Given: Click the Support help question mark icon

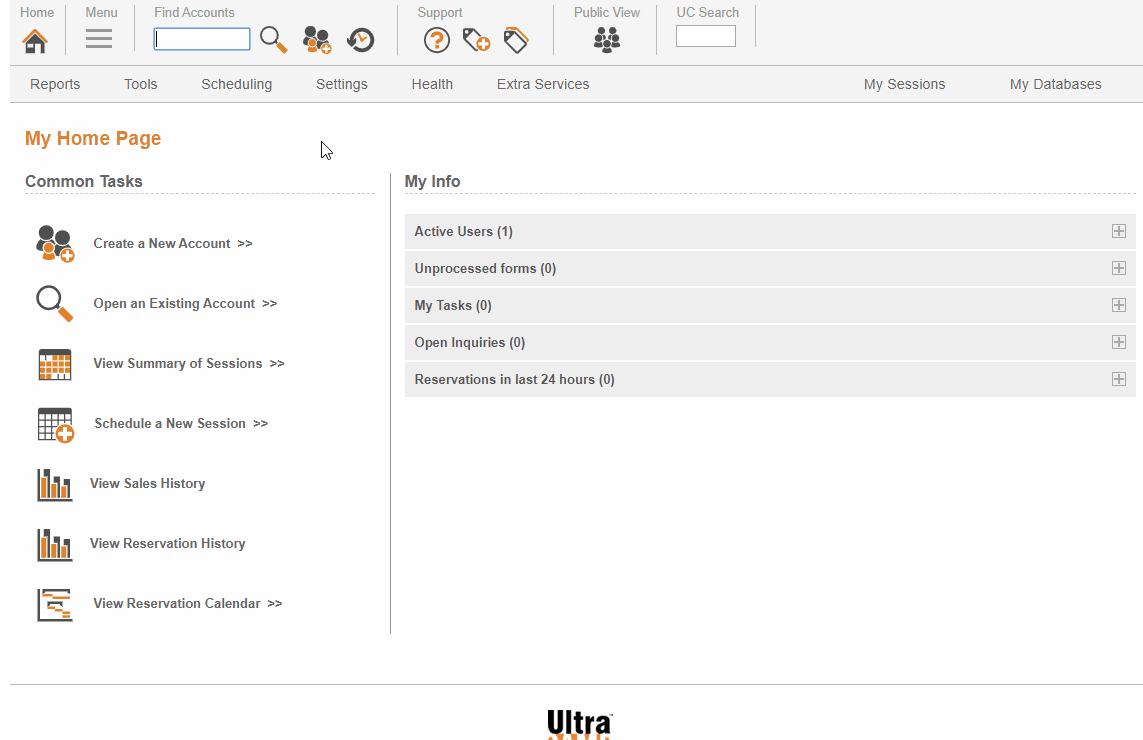Looking at the screenshot, I should tap(437, 40).
